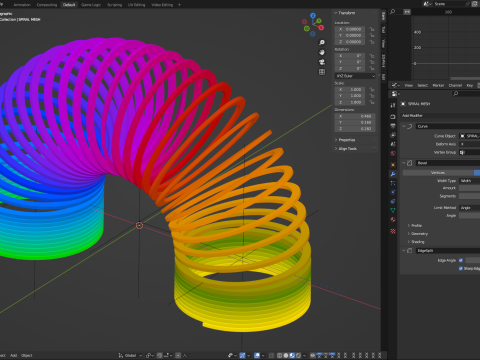Open the Modifiers wrench tab icon

(393, 174)
